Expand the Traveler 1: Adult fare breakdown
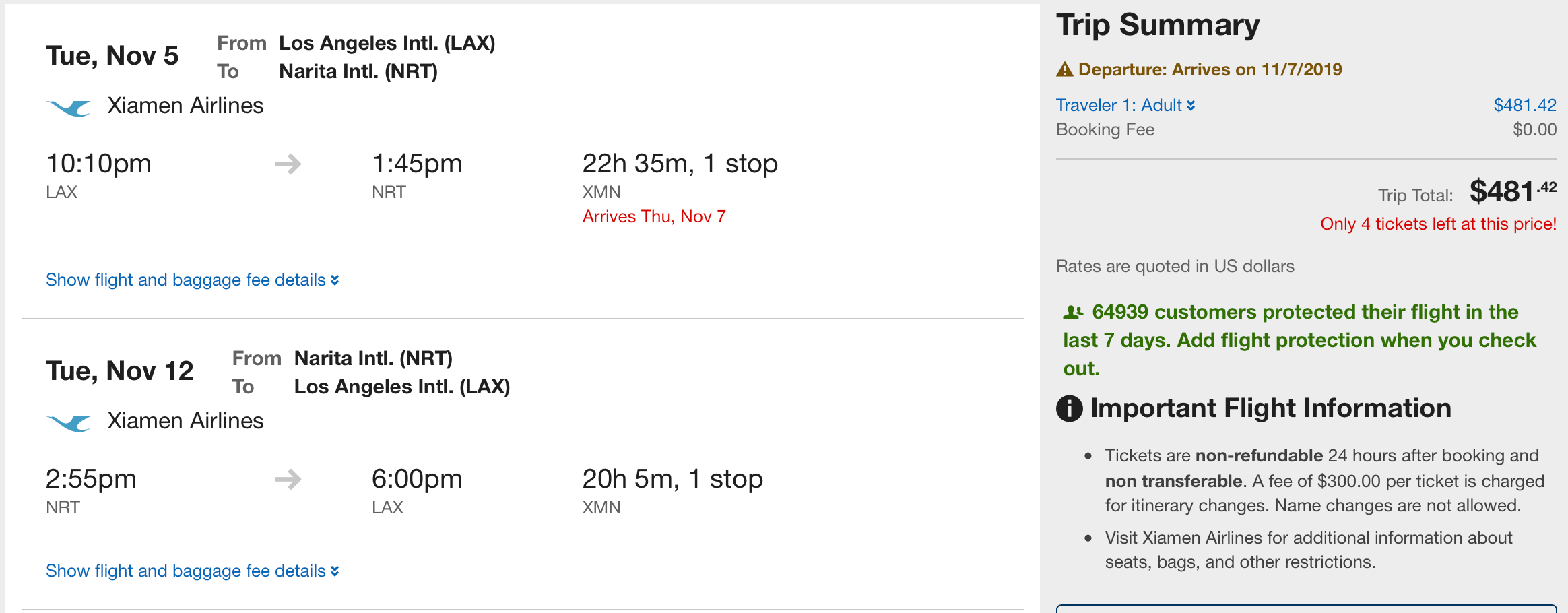The height and width of the screenshot is (613, 1568). pyautogui.click(x=1125, y=105)
